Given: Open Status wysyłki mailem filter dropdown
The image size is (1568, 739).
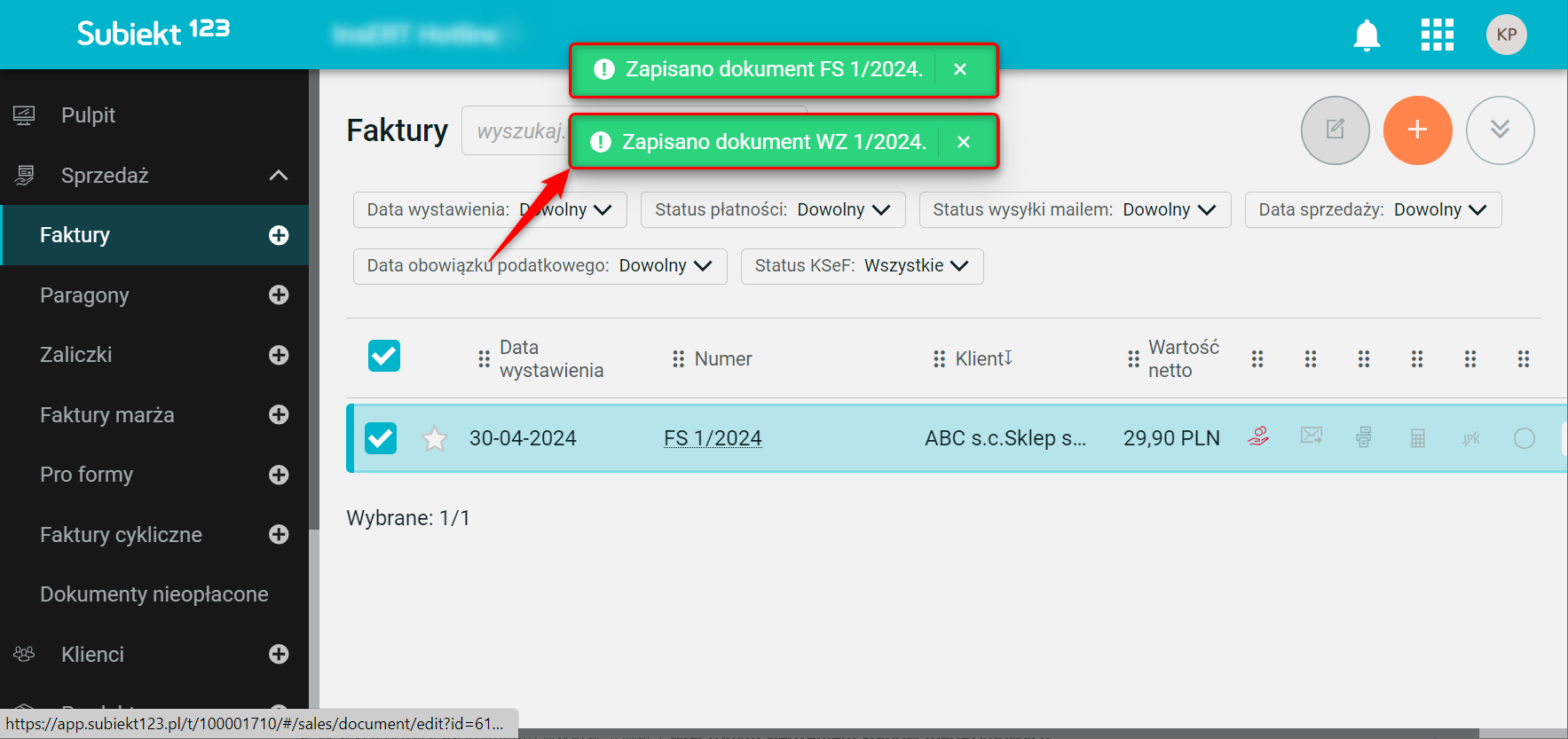Looking at the screenshot, I should click(1075, 210).
